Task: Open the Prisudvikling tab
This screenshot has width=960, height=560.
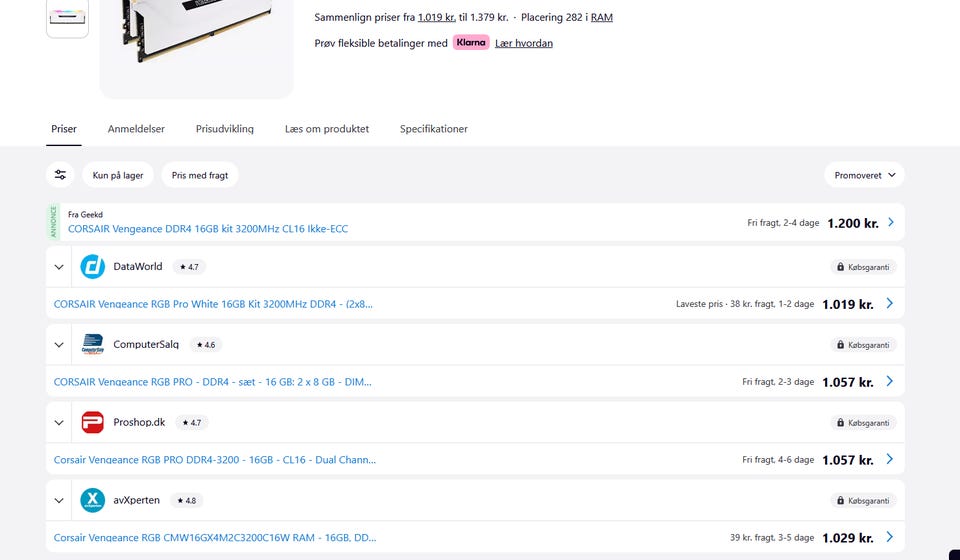Action: (x=224, y=129)
